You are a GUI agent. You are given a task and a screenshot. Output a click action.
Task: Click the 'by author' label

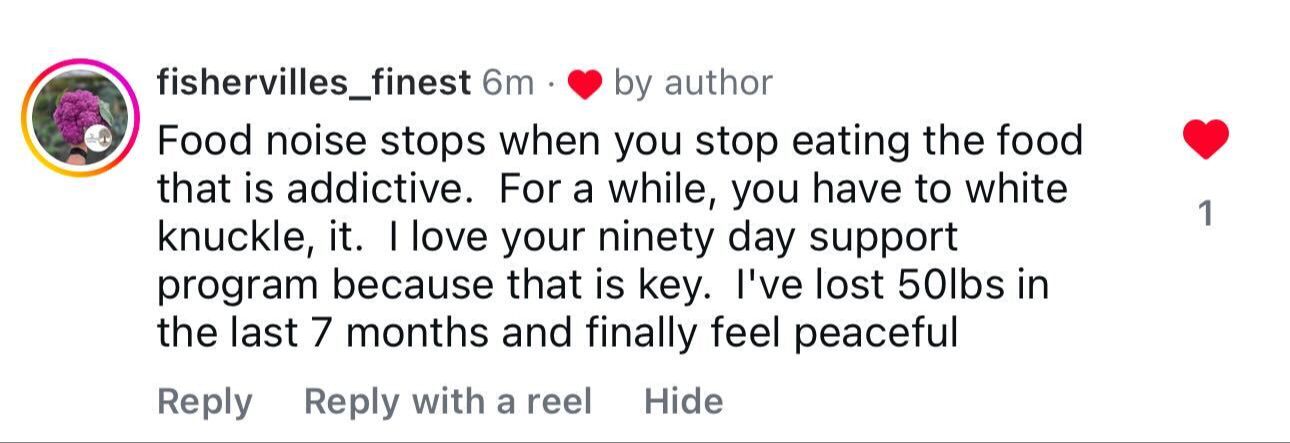(693, 83)
